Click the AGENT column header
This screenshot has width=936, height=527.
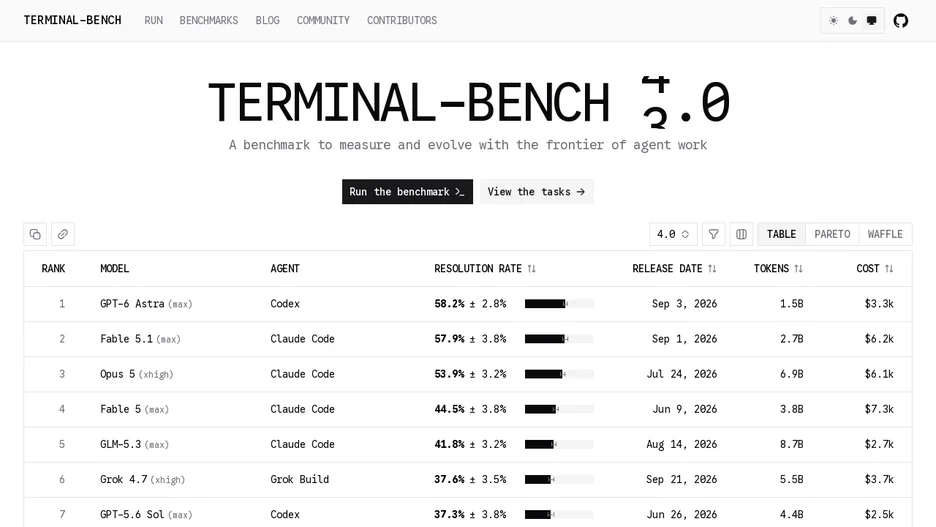coord(285,269)
